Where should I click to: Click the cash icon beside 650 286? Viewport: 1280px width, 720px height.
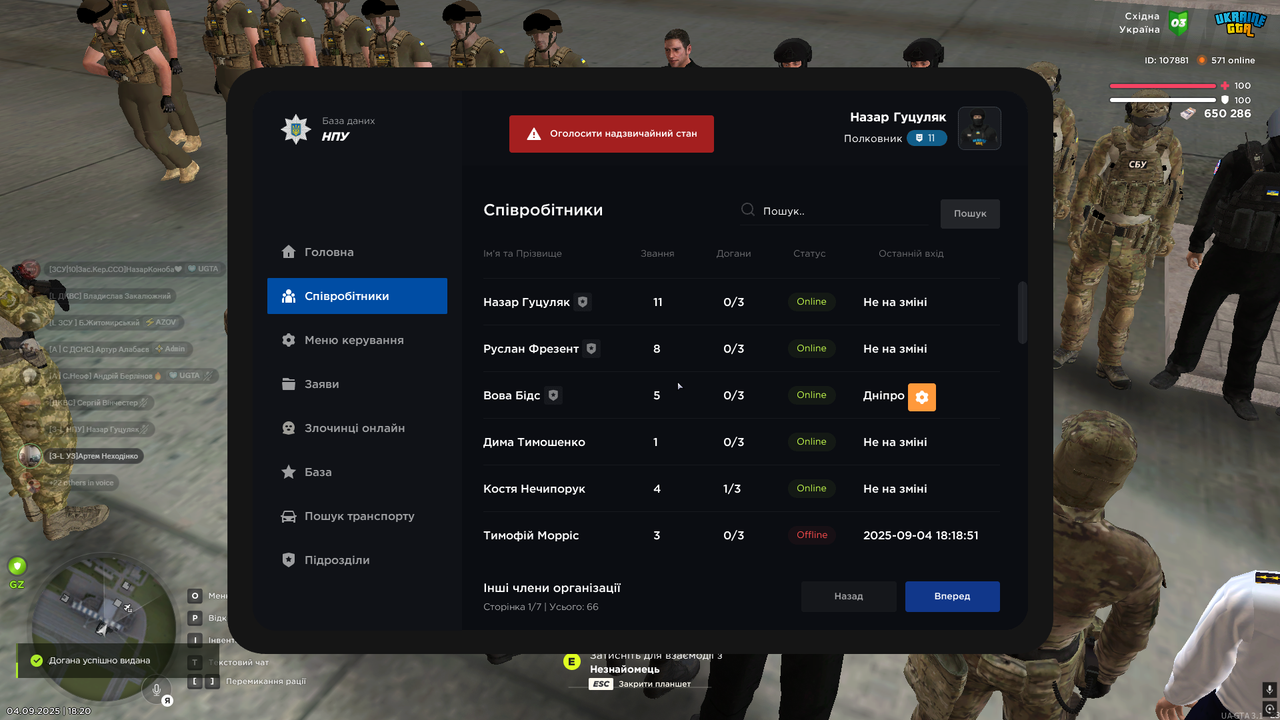click(1187, 114)
